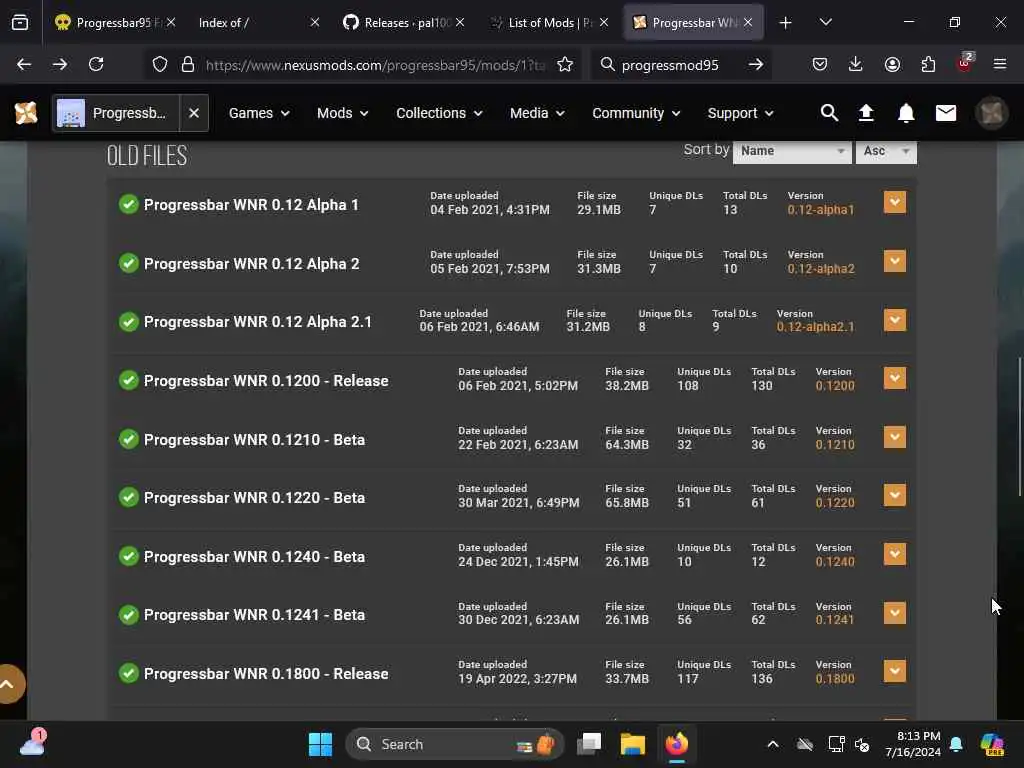1024x768 pixels.
Task: Open Sort by Name dropdown
Action: click(792, 151)
